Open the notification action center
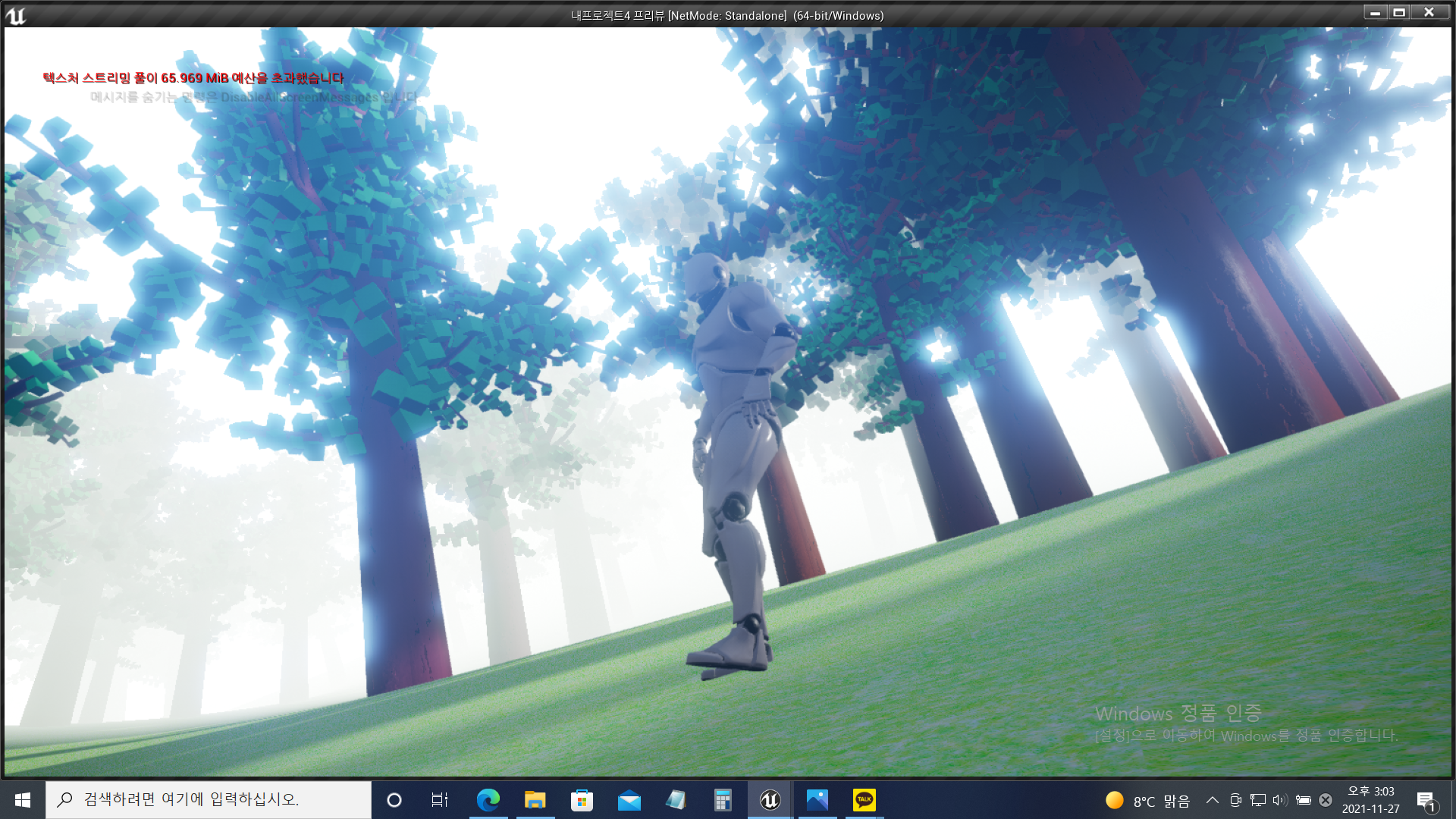This screenshot has width=1456, height=819. 1425,800
